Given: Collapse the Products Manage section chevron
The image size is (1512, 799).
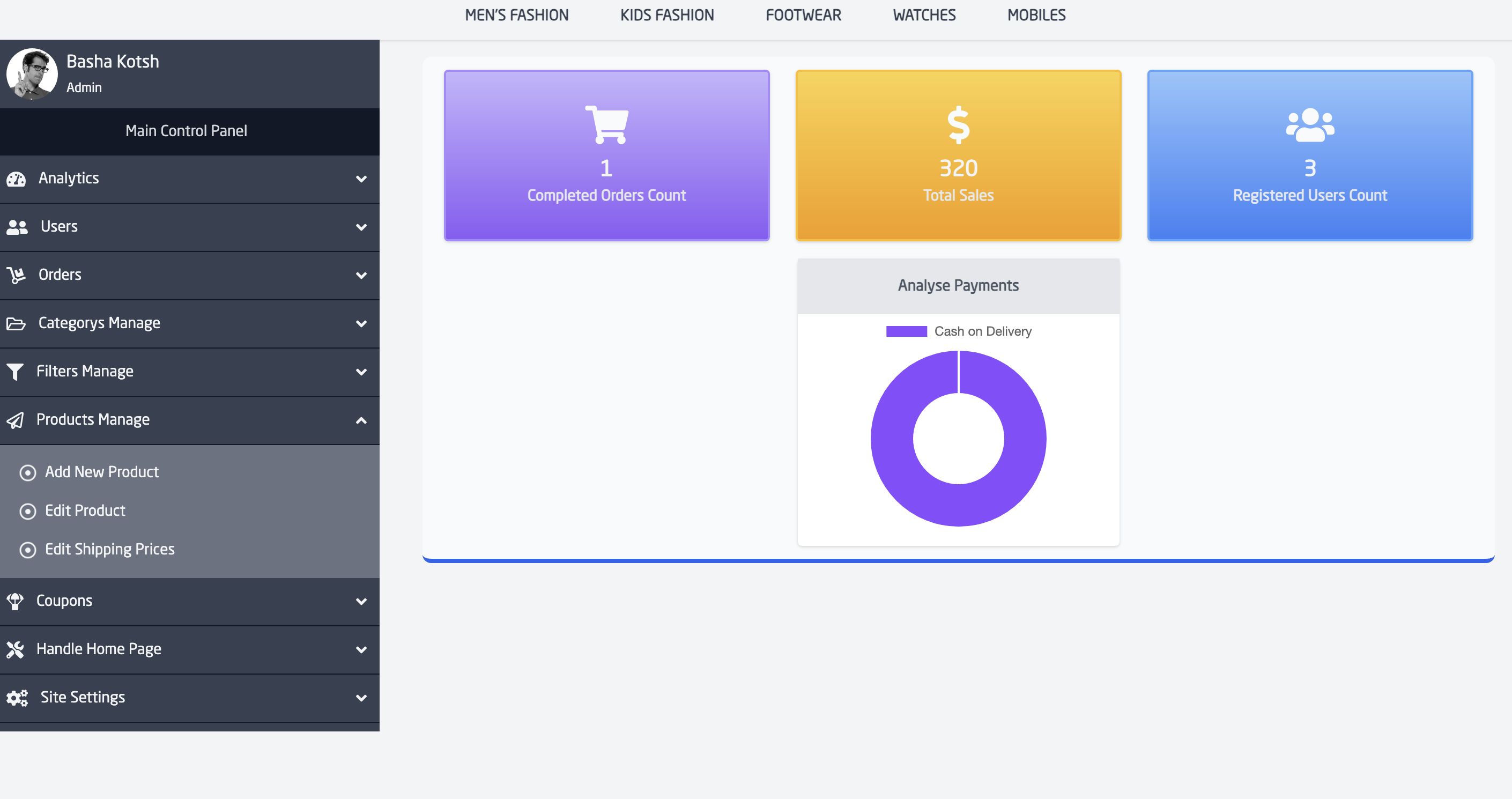Looking at the screenshot, I should [x=361, y=420].
